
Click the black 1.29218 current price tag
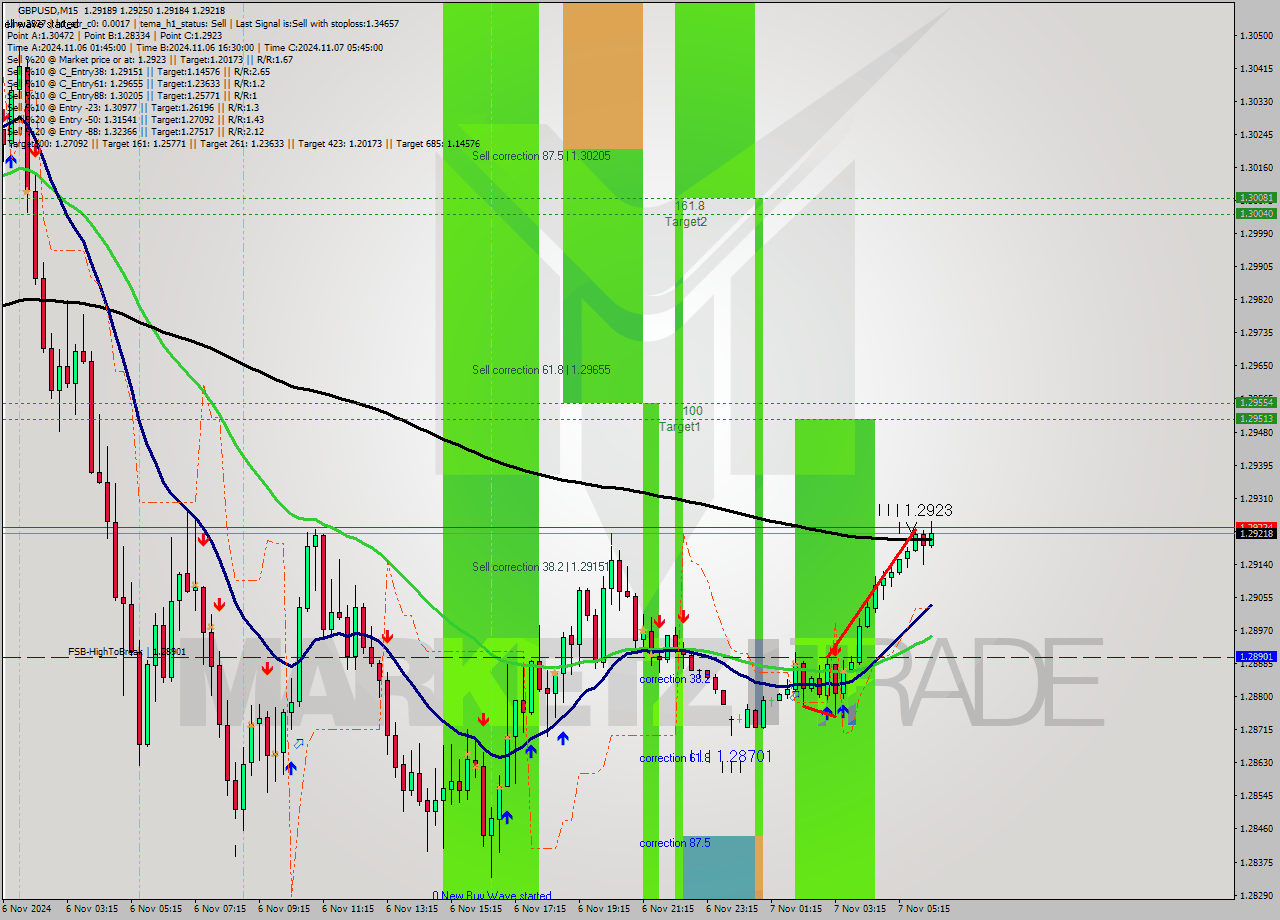coord(1256,534)
